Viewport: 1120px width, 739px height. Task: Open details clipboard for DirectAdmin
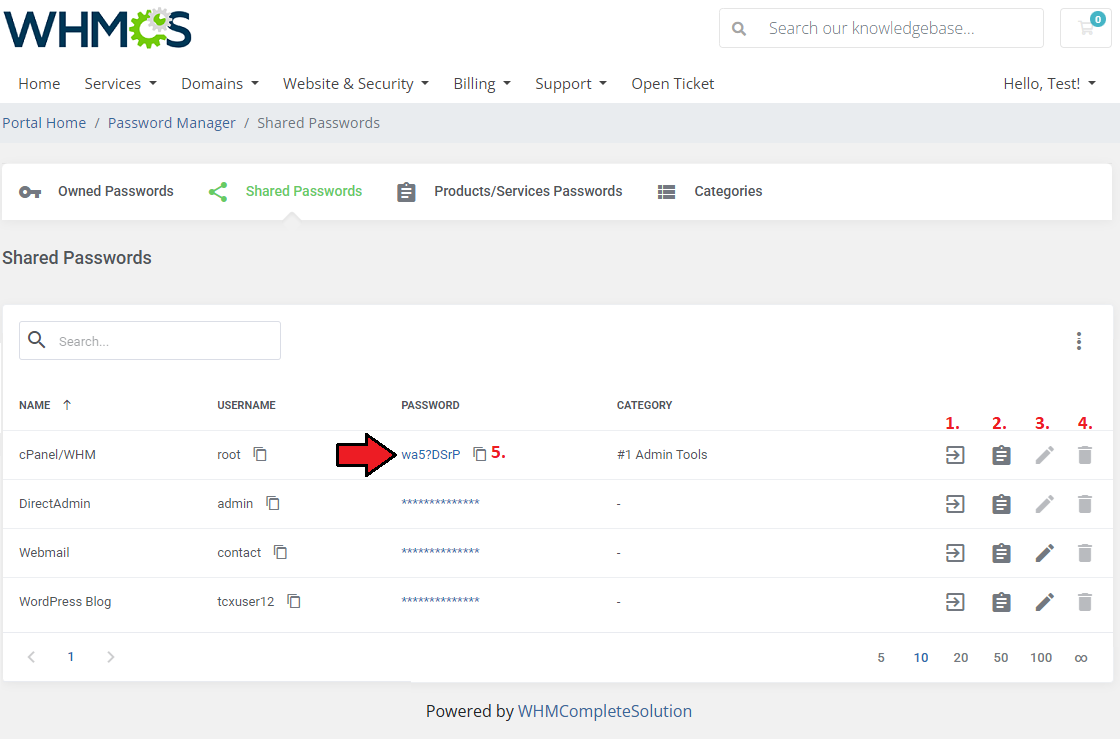1001,504
